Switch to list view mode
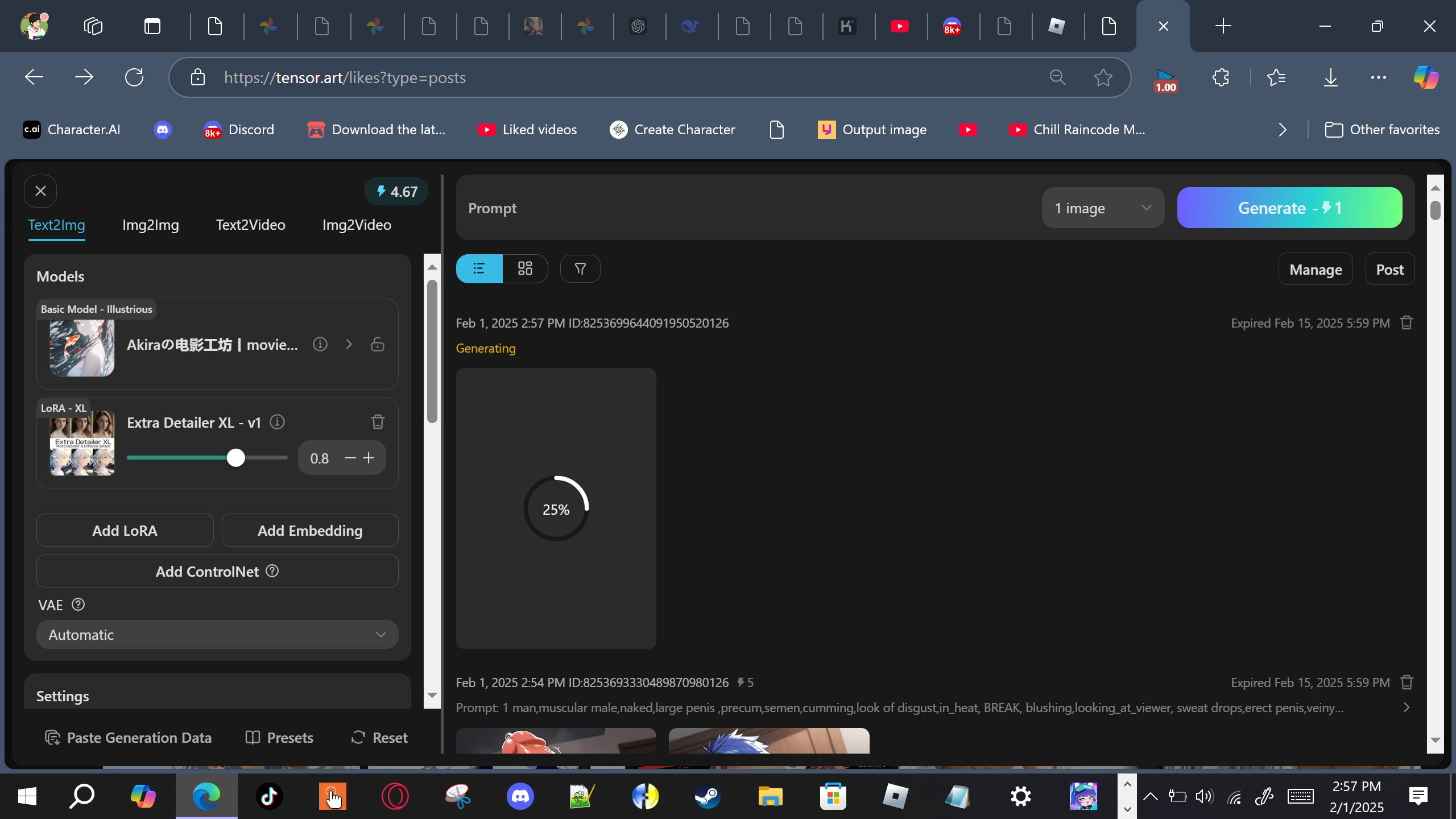 click(x=479, y=268)
